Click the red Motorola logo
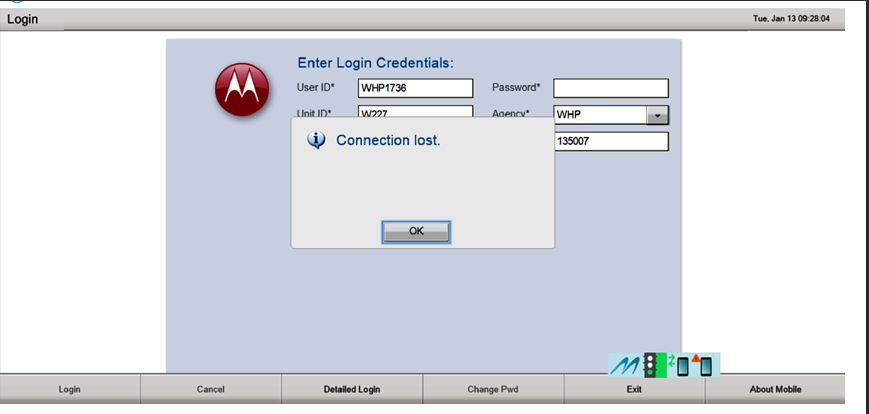Screen dimensions: 869x414 pos(242,89)
